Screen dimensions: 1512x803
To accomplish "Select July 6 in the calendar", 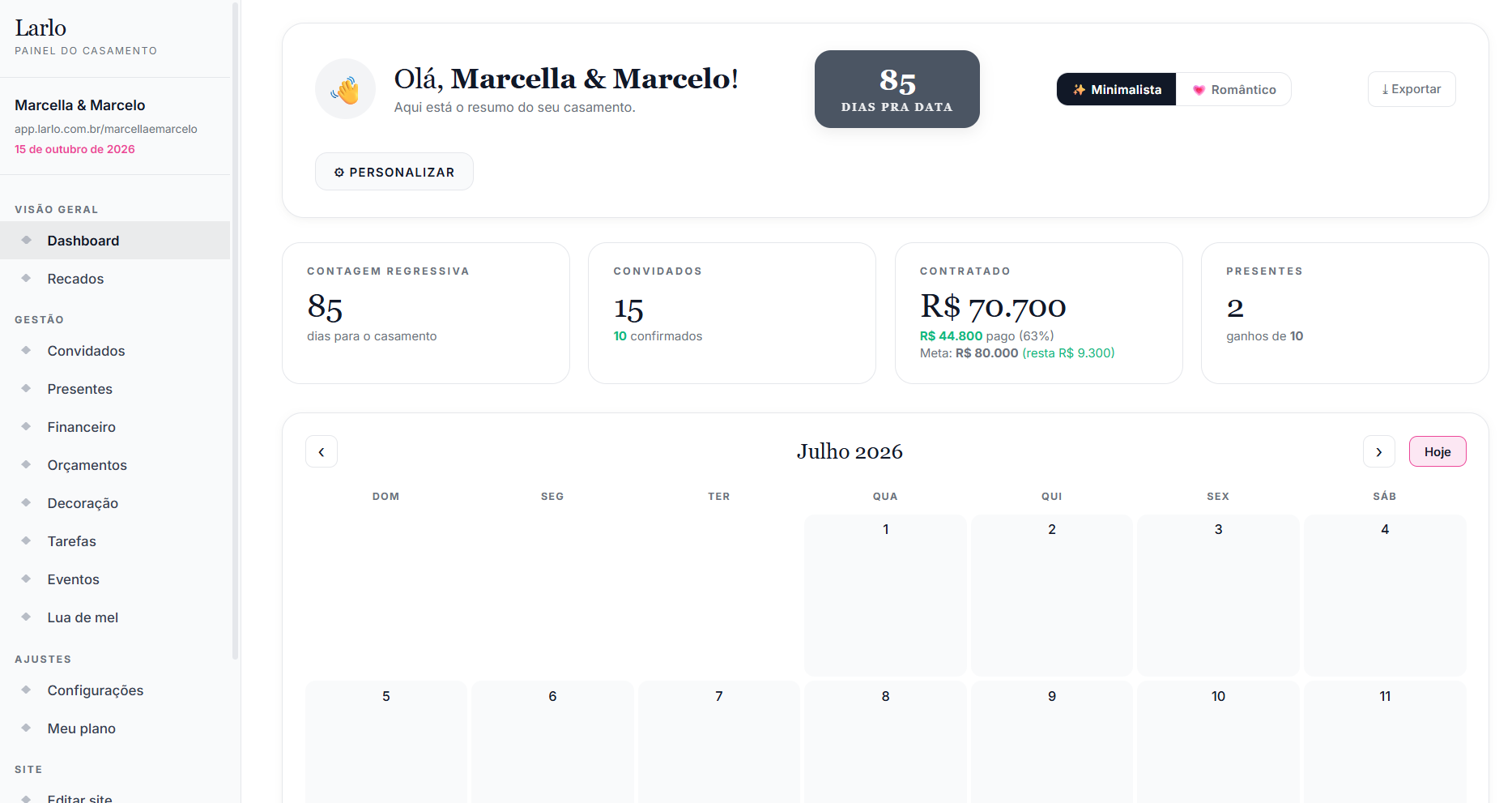I will coord(552,741).
